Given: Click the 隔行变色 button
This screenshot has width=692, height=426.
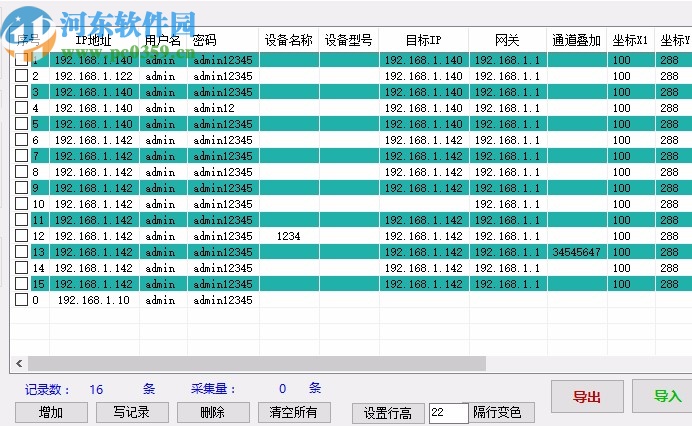Looking at the screenshot, I should 501,412.
